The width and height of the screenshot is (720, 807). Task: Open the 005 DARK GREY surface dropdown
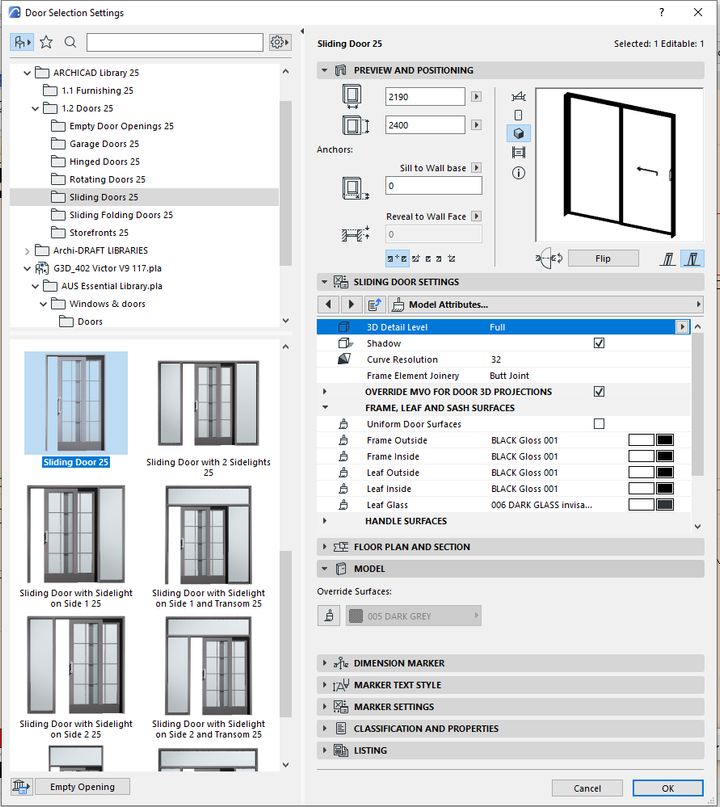point(413,616)
